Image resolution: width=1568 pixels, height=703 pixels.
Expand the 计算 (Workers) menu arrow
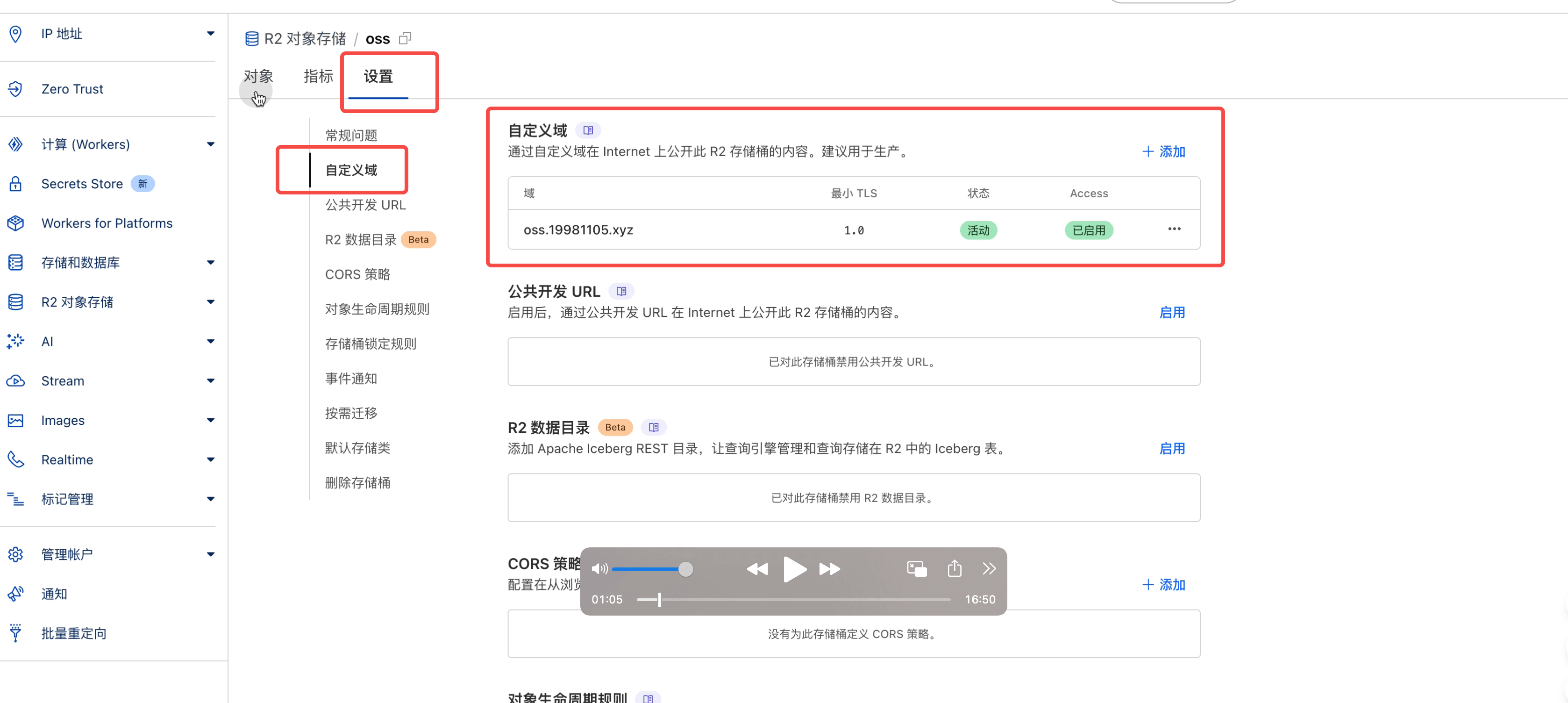211,144
